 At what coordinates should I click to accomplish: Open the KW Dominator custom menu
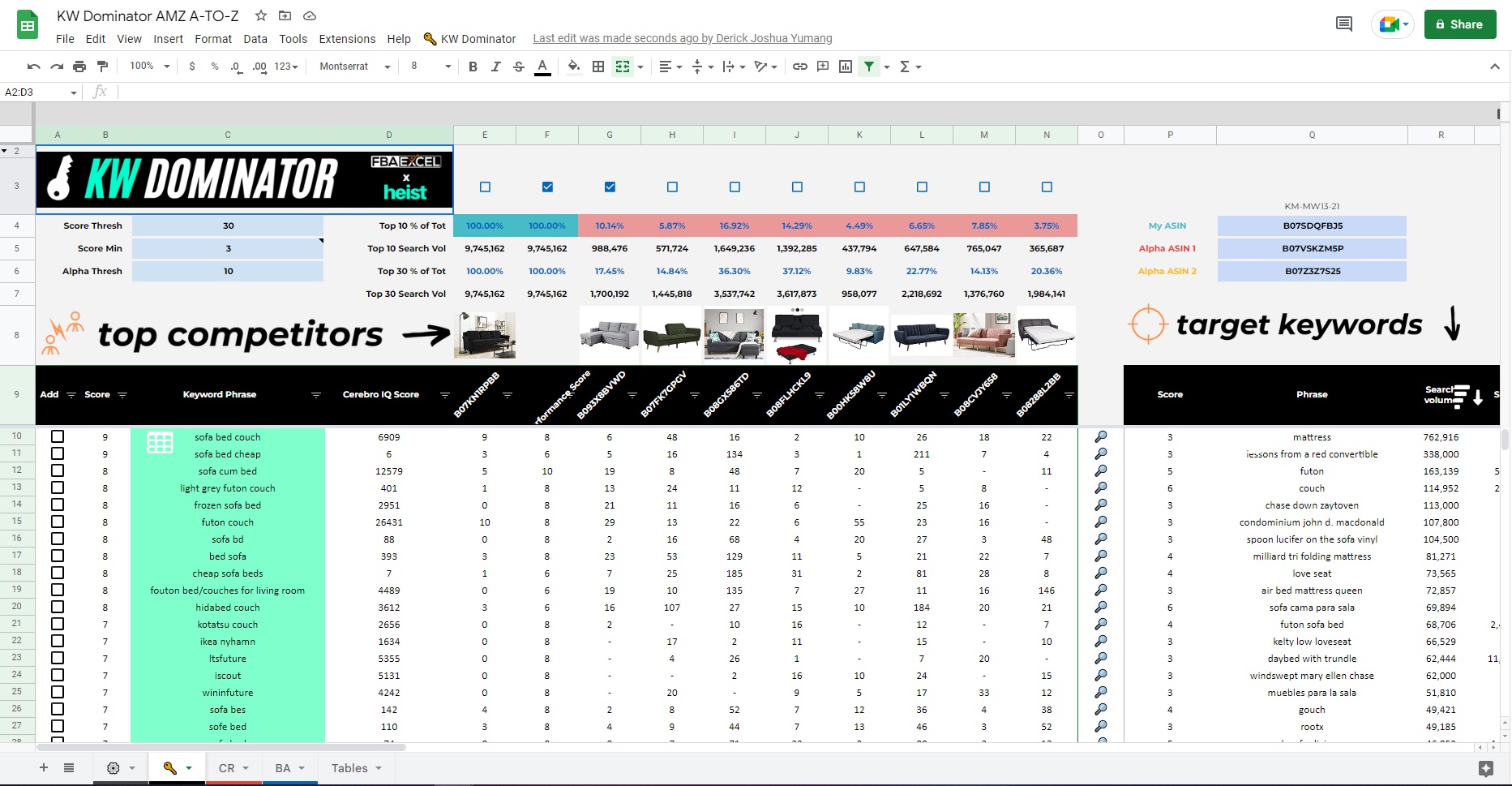click(469, 39)
